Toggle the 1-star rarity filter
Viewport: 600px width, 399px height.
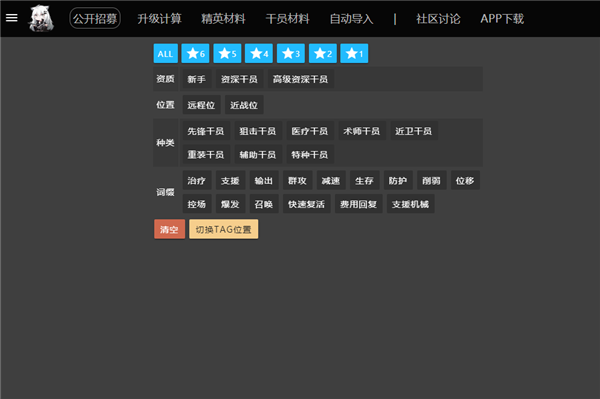[x=354, y=54]
